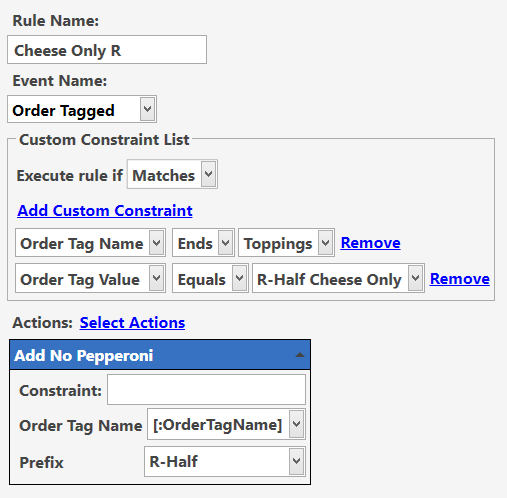Click the Rule Name text field

(107, 50)
